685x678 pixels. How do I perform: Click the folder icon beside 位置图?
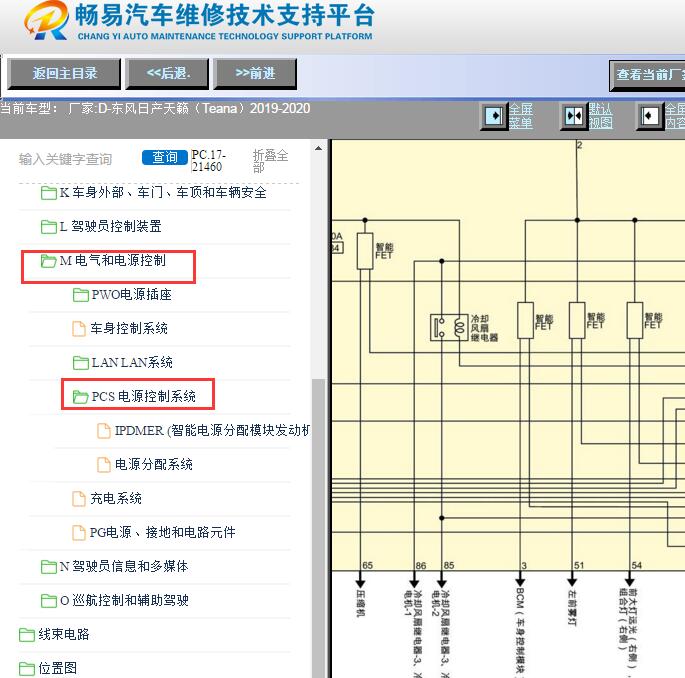pos(27,668)
